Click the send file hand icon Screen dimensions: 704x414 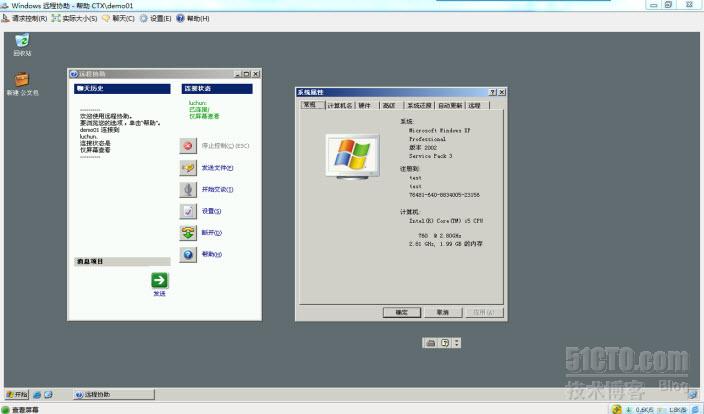(188, 168)
